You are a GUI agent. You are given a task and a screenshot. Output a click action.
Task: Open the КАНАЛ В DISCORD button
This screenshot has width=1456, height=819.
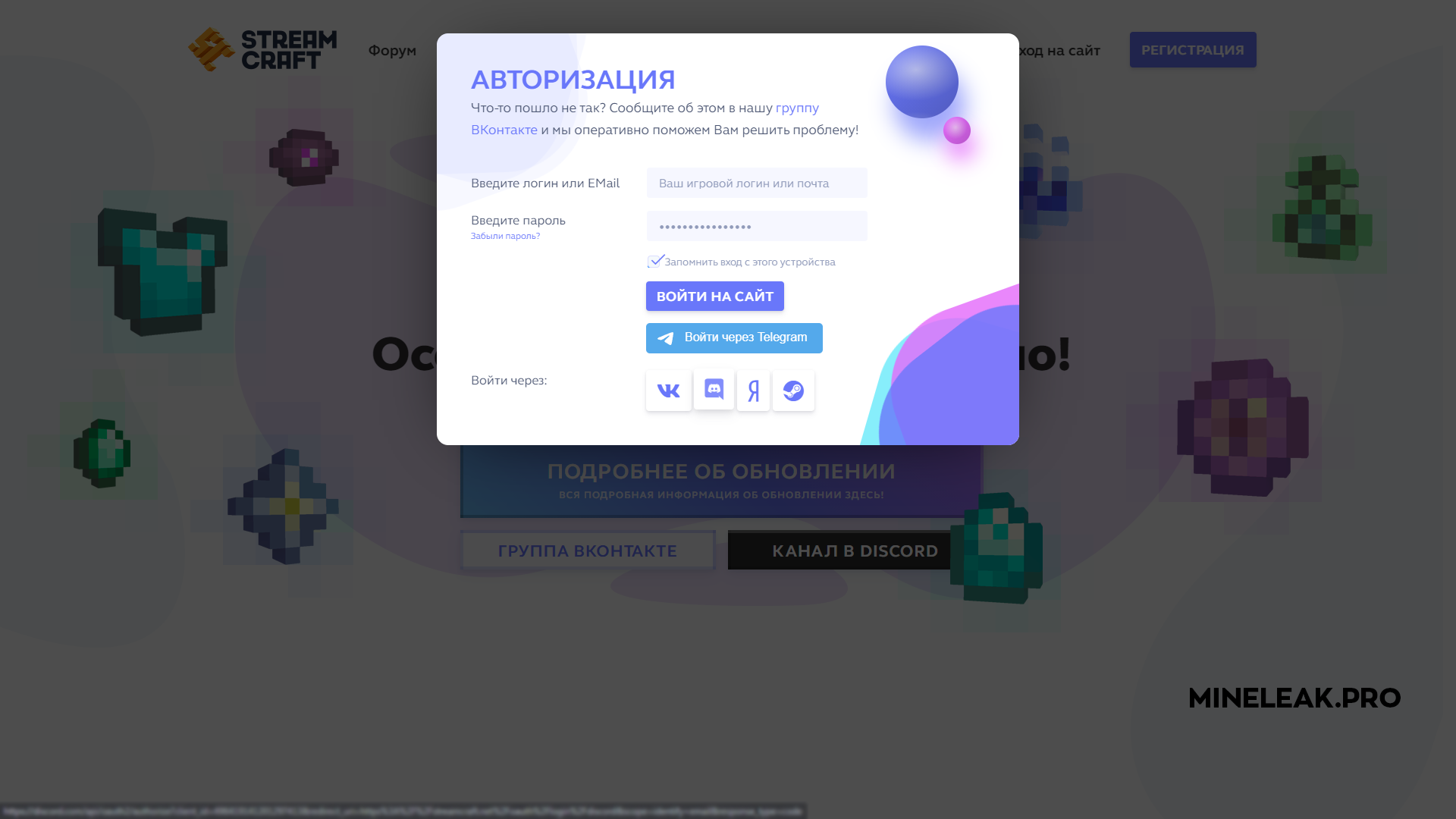click(x=855, y=551)
